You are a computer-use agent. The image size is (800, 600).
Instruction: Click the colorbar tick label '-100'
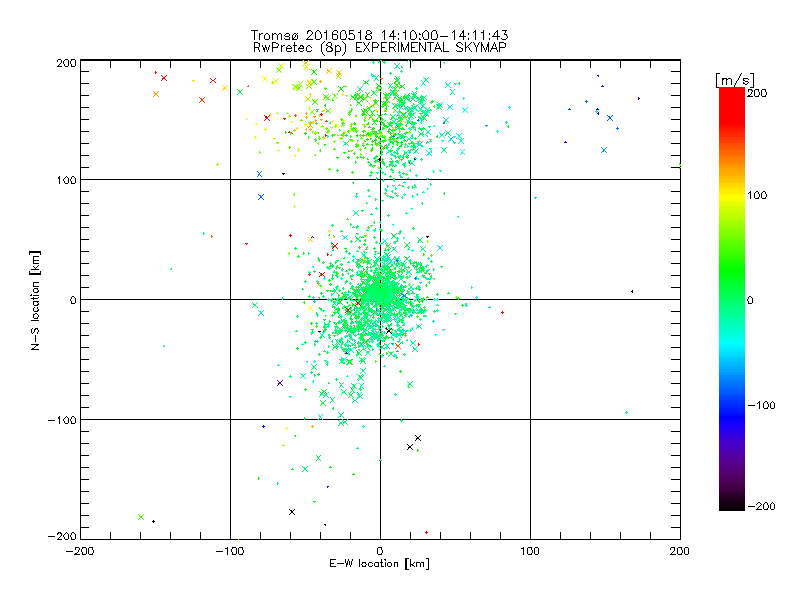coord(761,406)
